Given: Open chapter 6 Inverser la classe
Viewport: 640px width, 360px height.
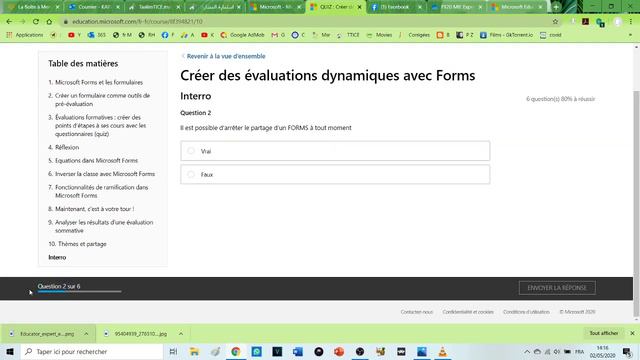Looking at the screenshot, I should tap(105, 174).
